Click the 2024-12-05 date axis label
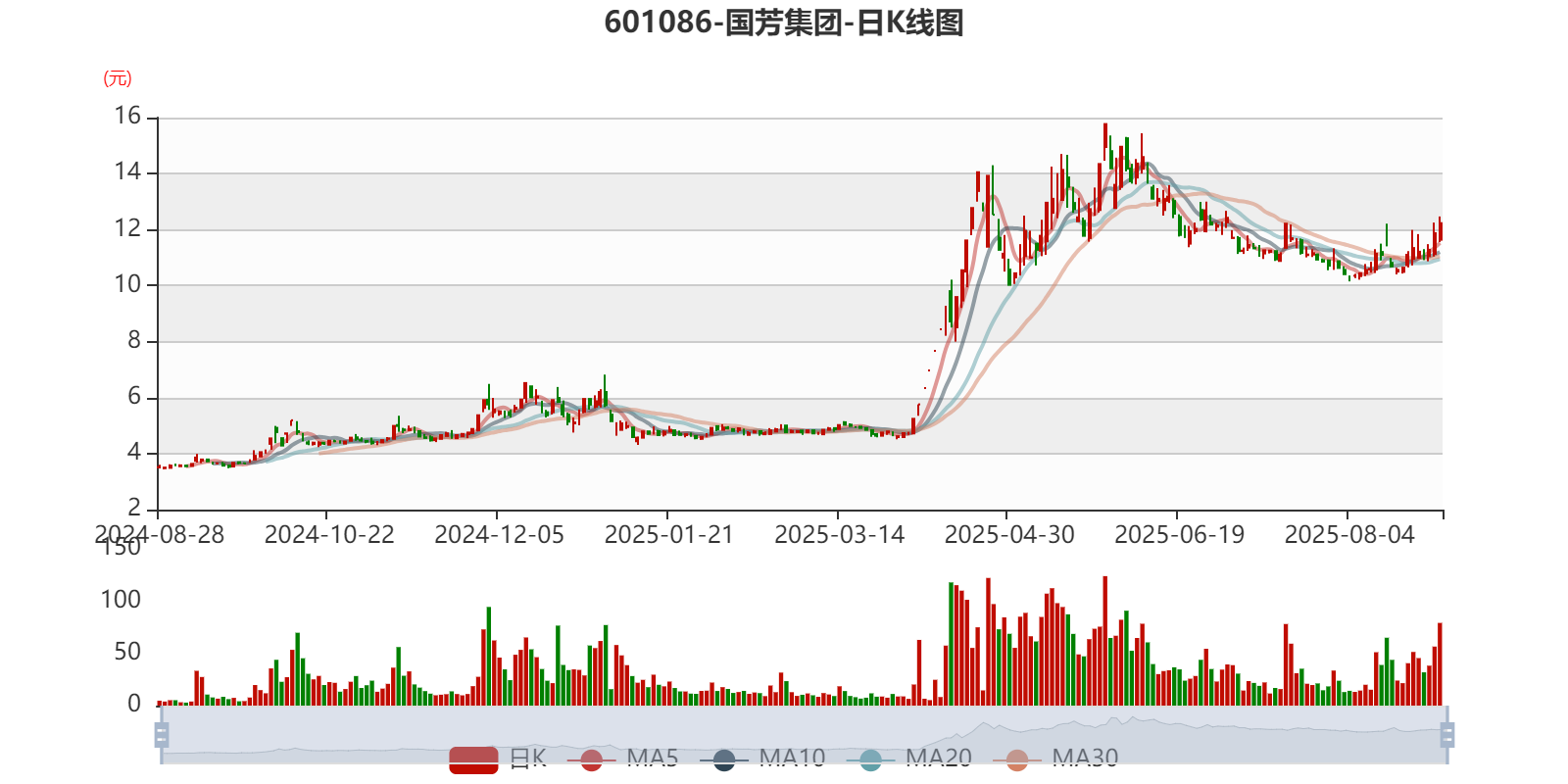This screenshot has height=784, width=1568. (499, 535)
